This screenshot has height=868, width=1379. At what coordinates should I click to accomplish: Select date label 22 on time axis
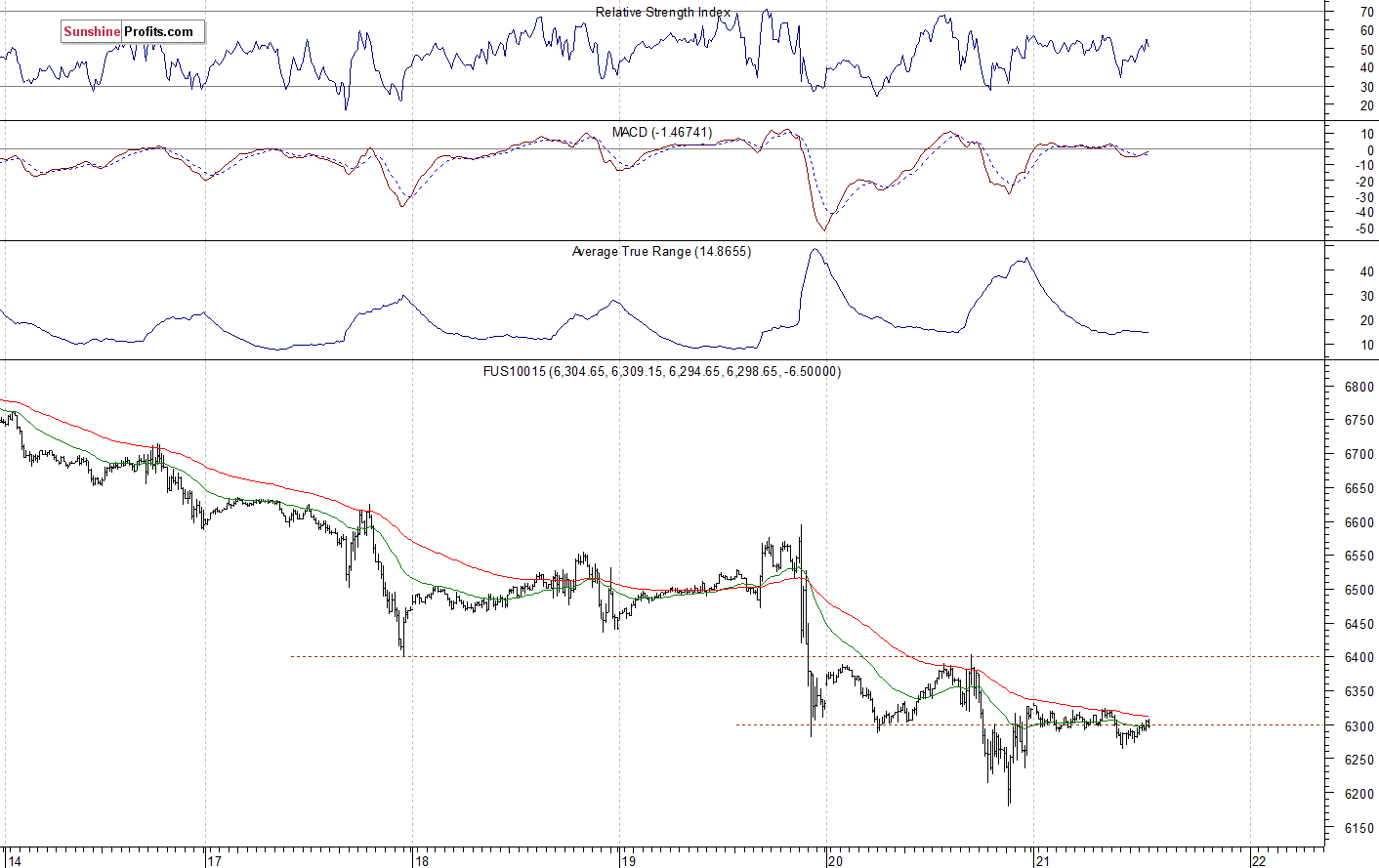click(x=1259, y=861)
